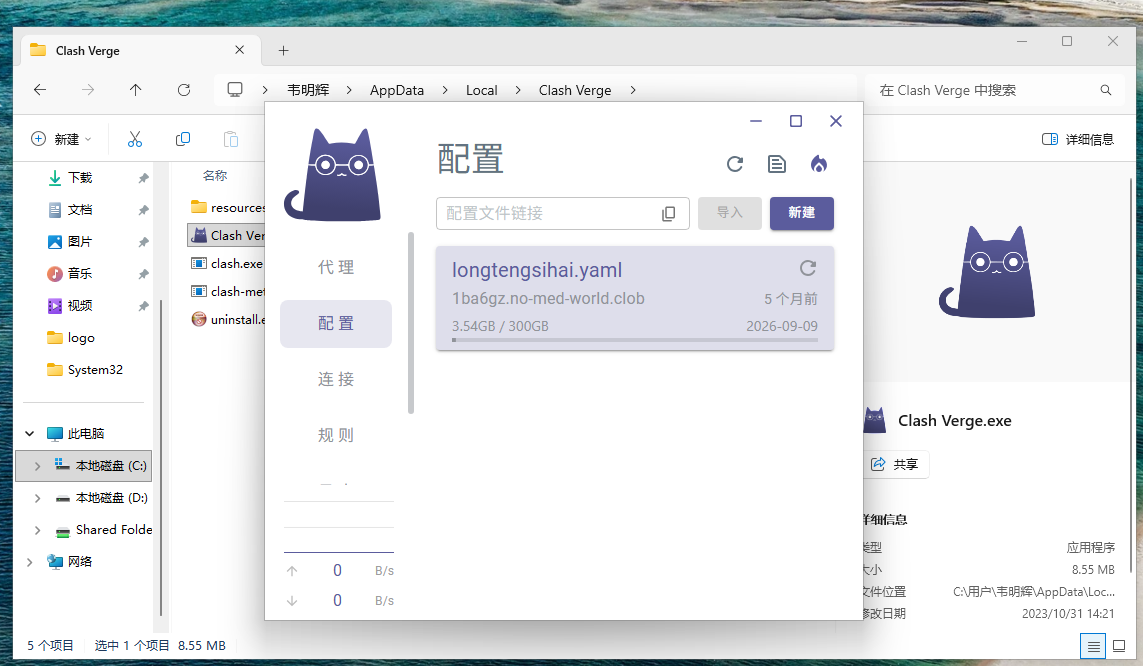Open breadcrumb chevron after AppData
Screen dimensions: 1143x666
point(445,90)
